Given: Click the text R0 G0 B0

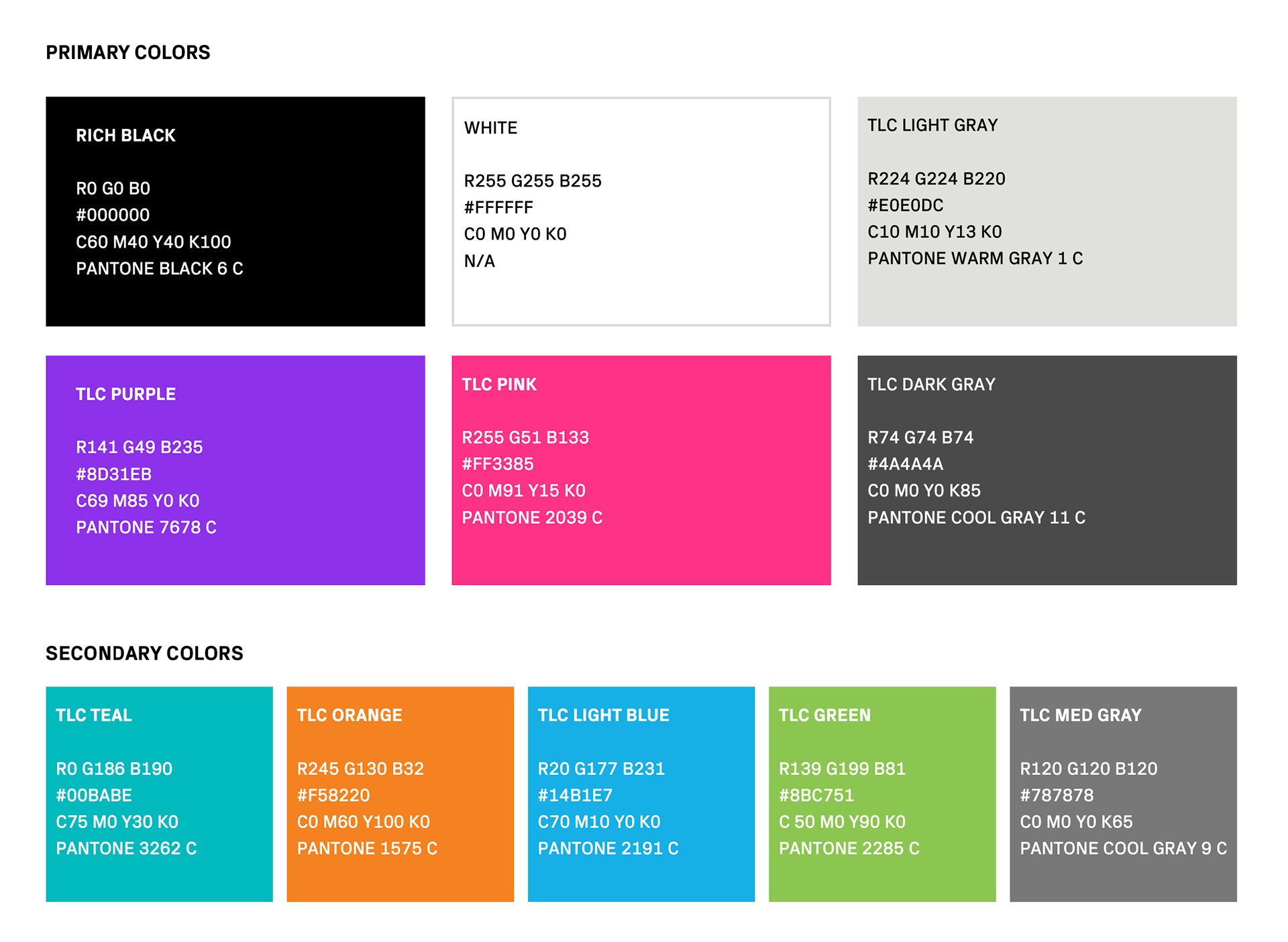Looking at the screenshot, I should click(113, 189).
